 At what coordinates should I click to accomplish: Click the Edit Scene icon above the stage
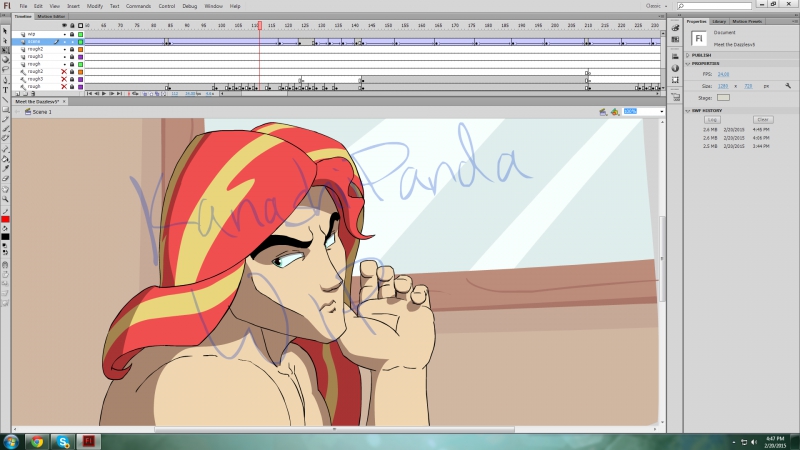[603, 112]
